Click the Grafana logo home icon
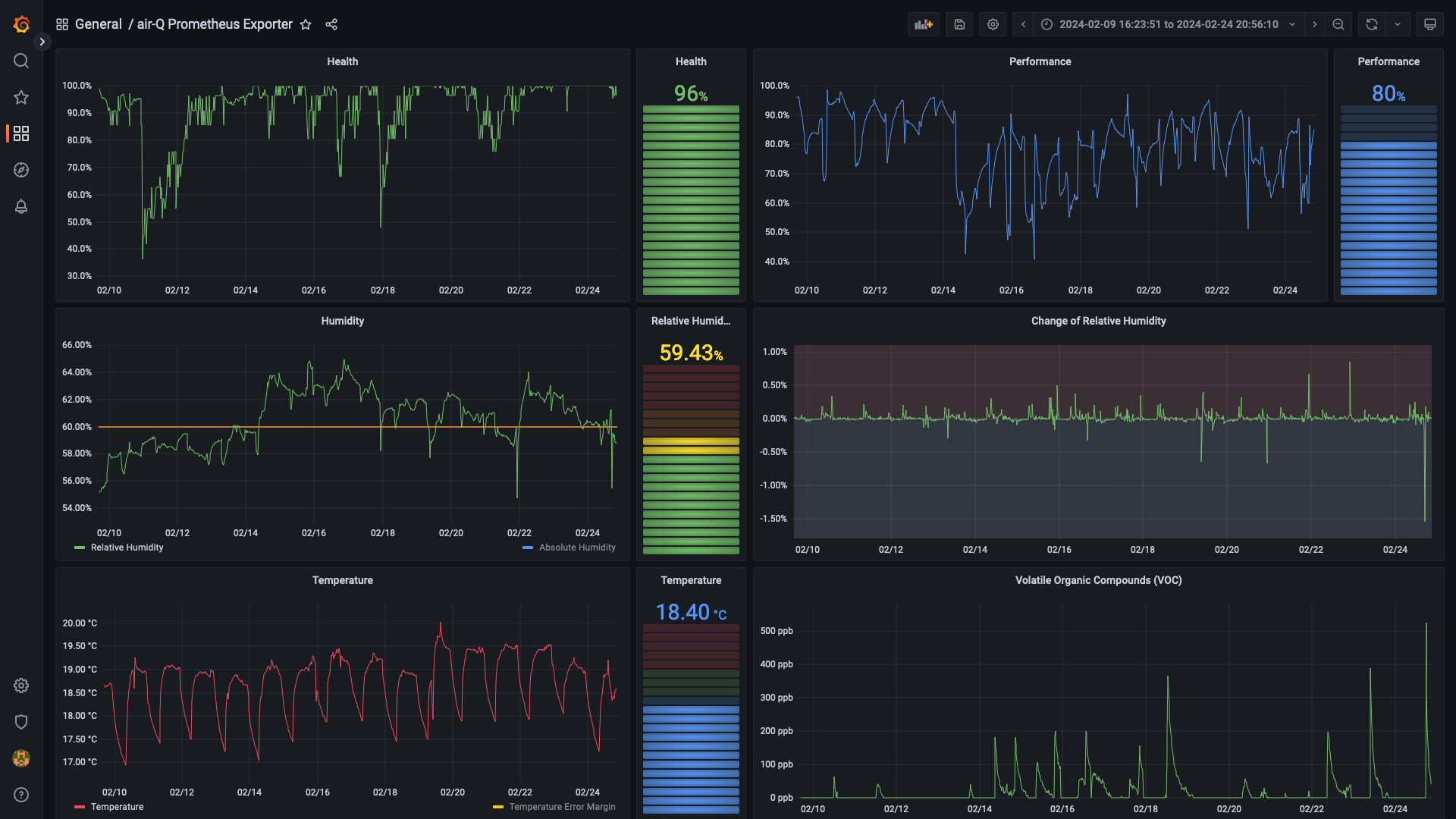 point(21,24)
